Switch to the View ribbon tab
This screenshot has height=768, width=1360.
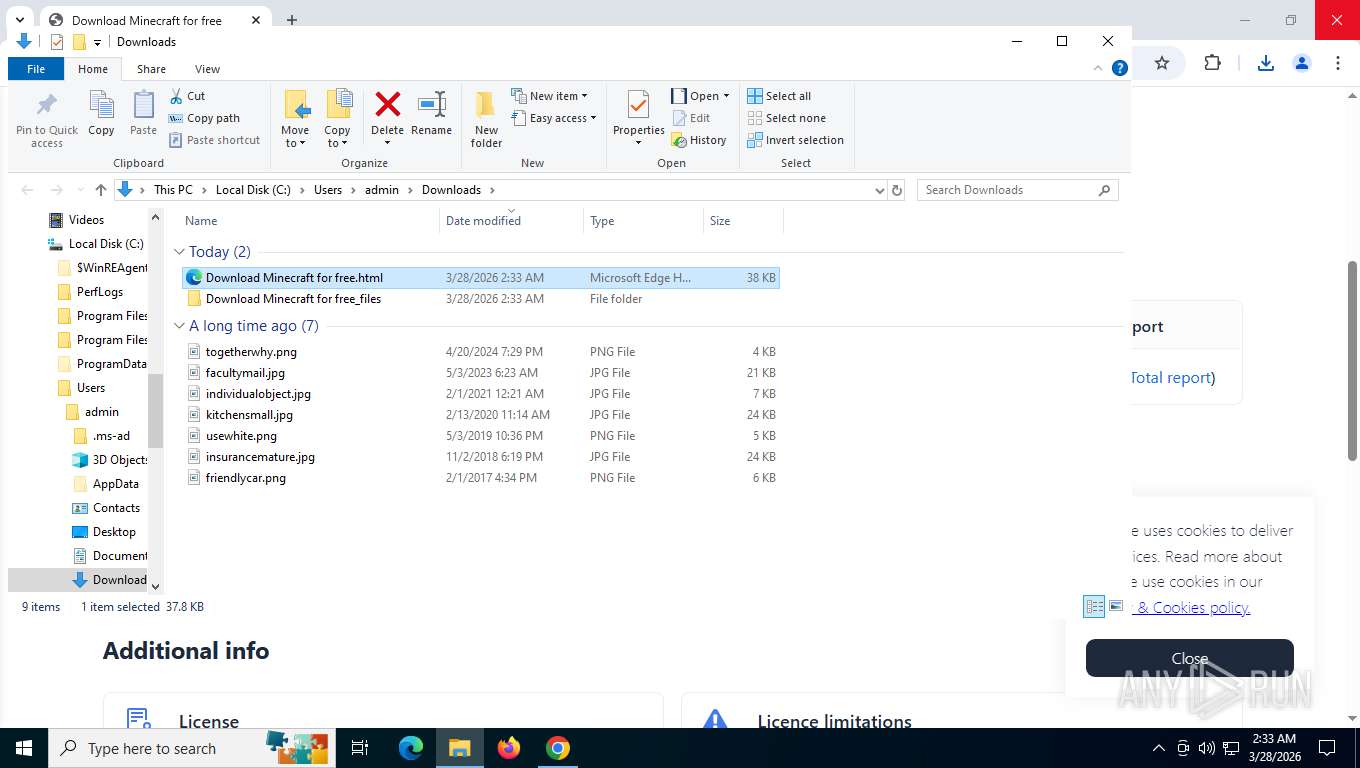coord(207,69)
